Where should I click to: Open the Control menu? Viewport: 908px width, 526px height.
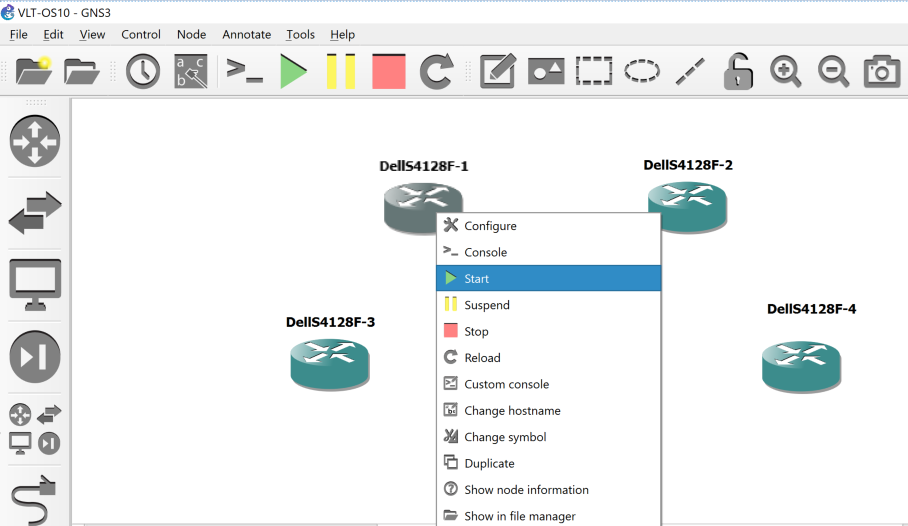[x=141, y=35]
